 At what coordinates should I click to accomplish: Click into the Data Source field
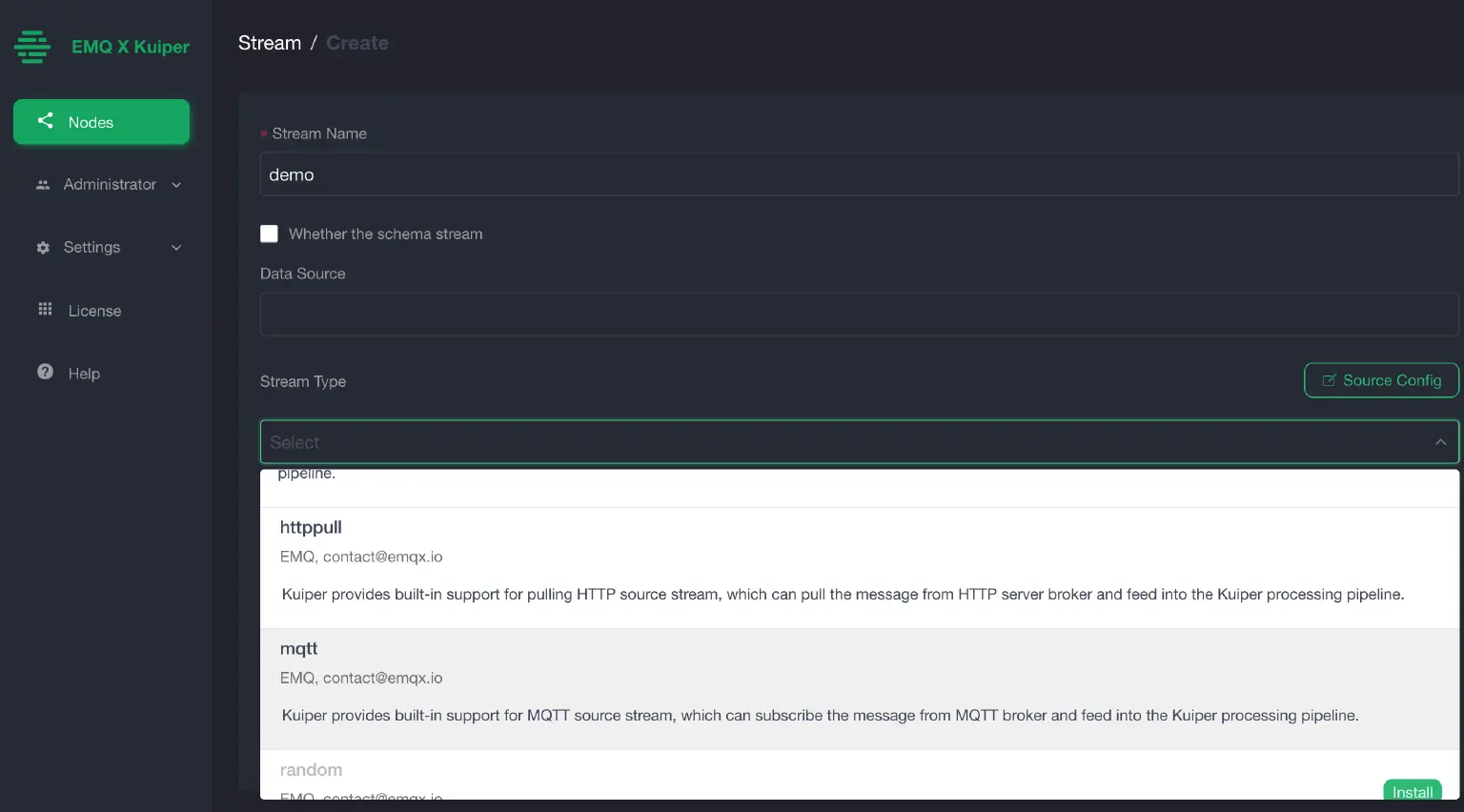[x=859, y=314]
